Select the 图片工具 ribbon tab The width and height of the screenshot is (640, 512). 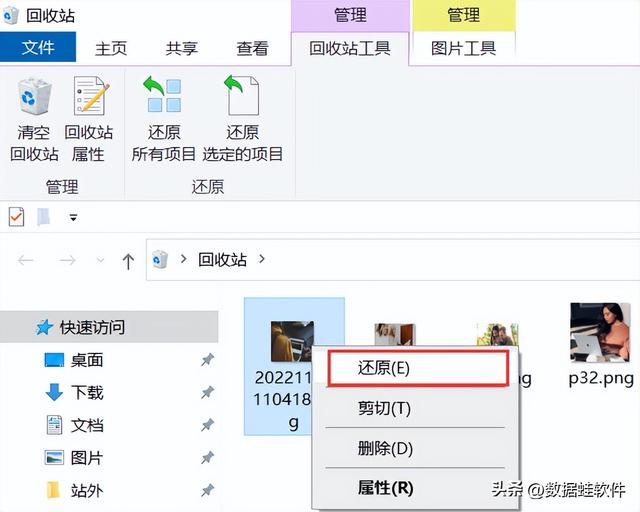pyautogui.click(x=464, y=49)
